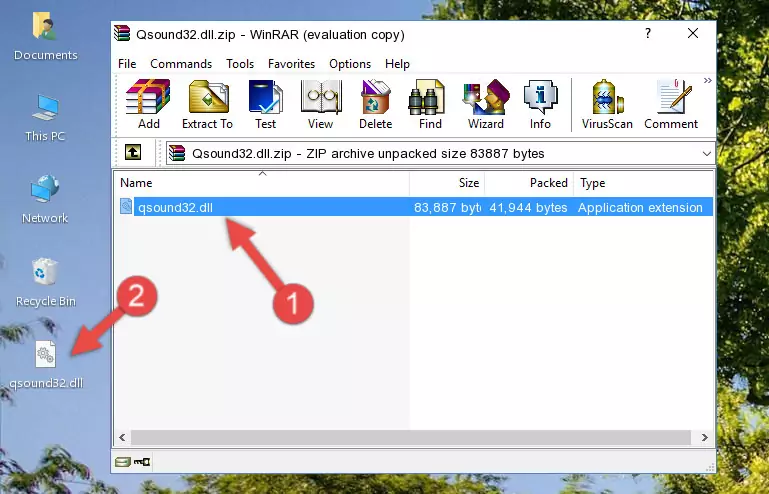
Task: Go up one folder level
Action: 133,153
